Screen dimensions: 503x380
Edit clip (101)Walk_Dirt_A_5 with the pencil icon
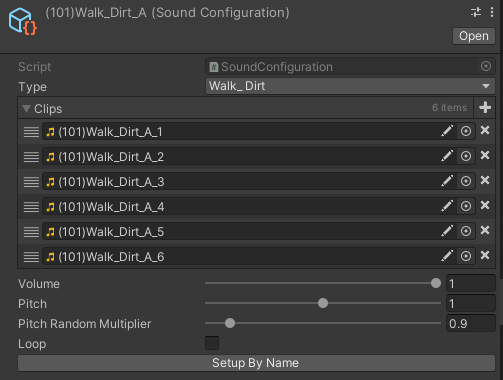click(447, 231)
